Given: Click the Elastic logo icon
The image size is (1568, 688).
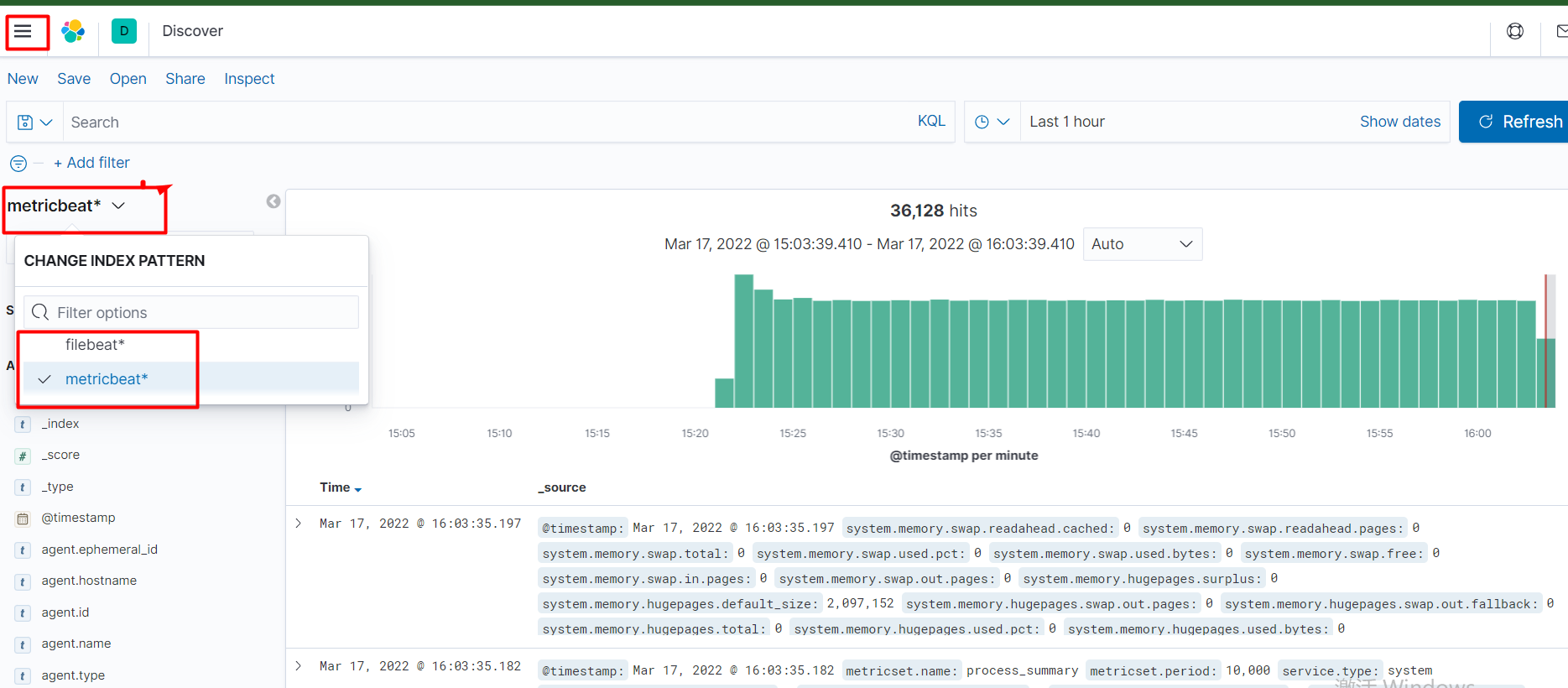Looking at the screenshot, I should click(73, 31).
